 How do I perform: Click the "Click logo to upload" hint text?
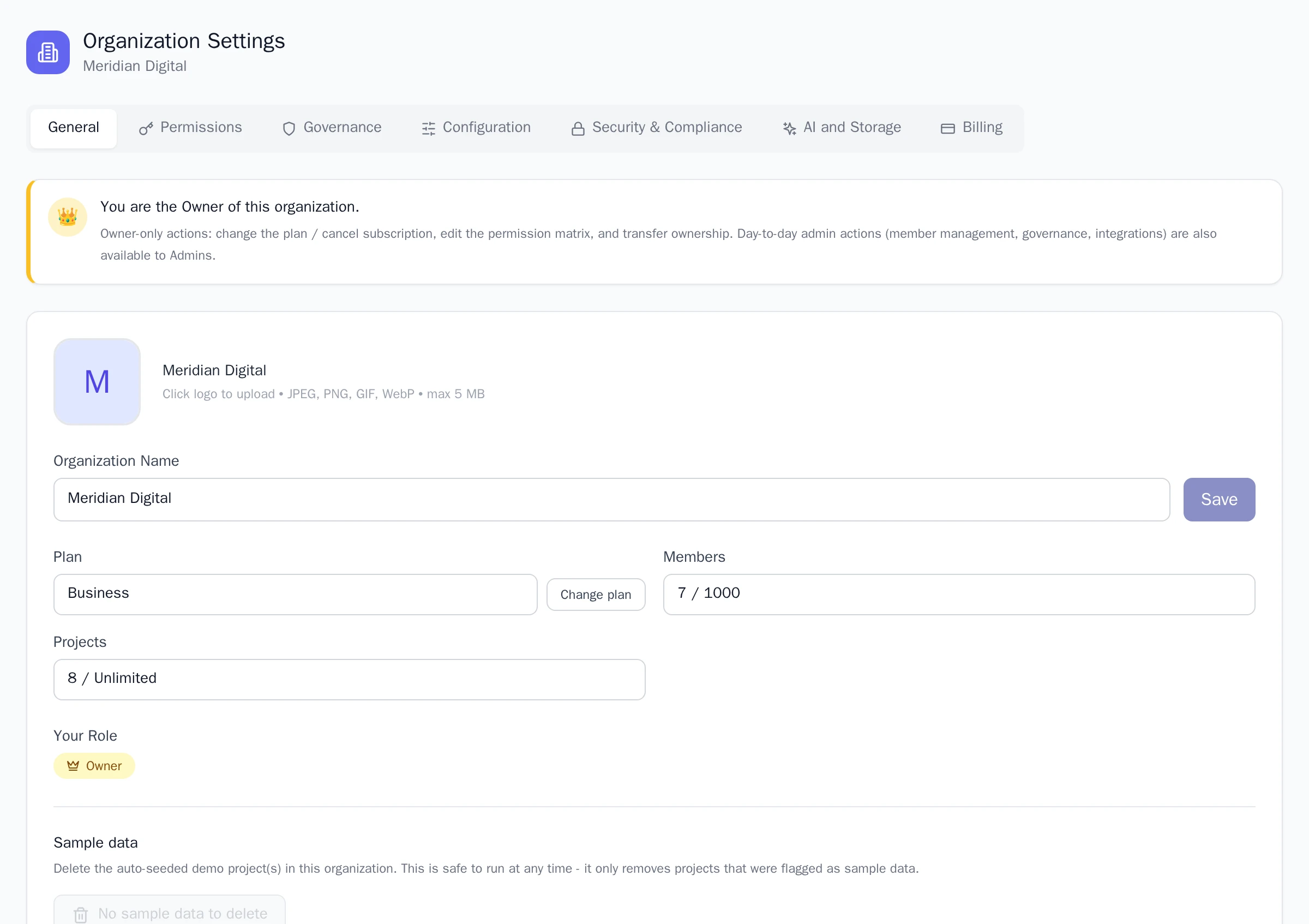[323, 394]
